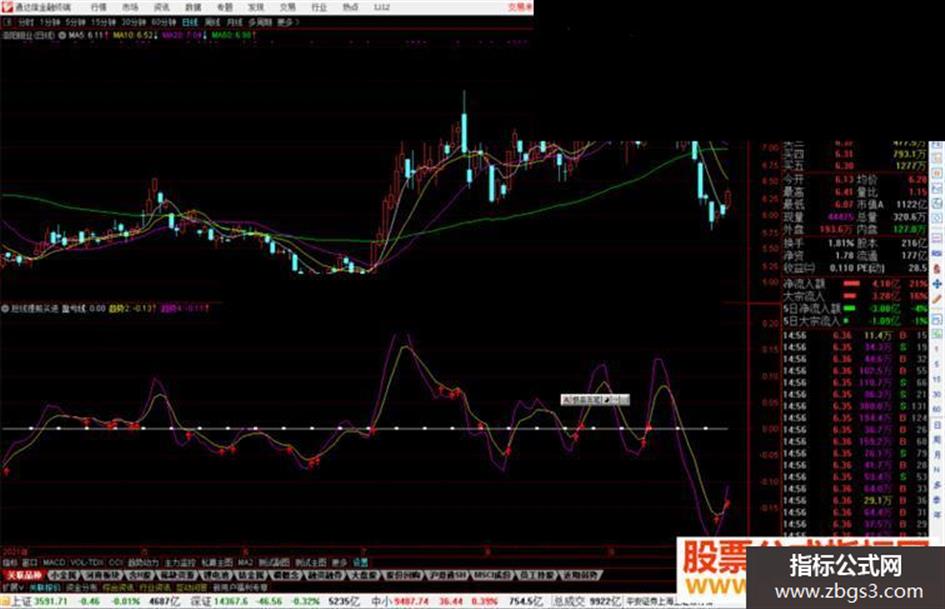Expand the 扩展 dropdown at bottom left
This screenshot has height=609, width=945.
click(x=13, y=587)
